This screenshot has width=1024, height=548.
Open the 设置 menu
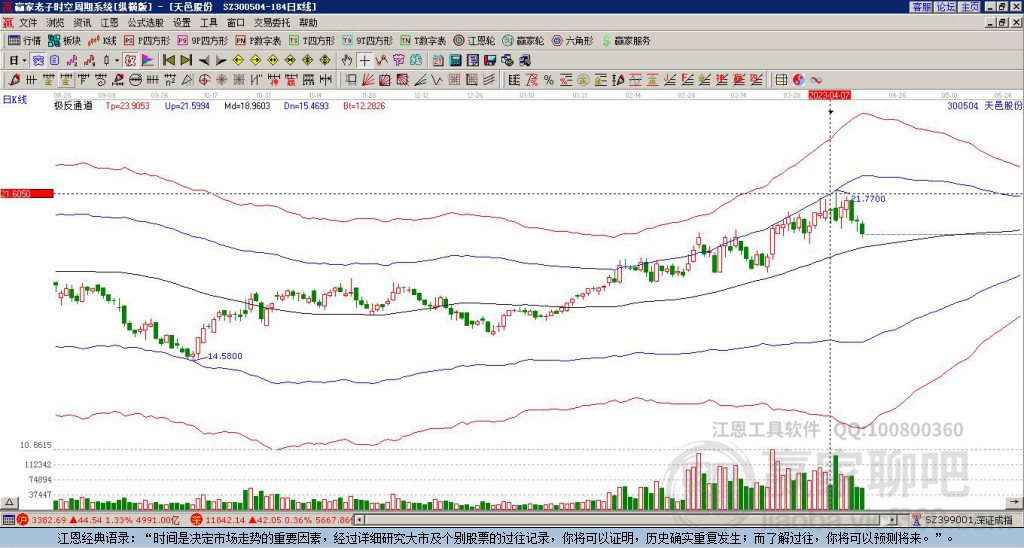[182, 23]
